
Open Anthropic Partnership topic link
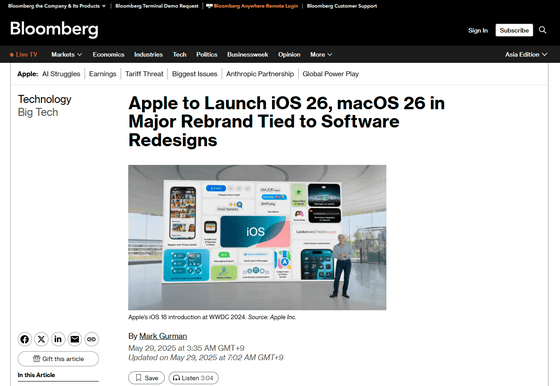(260, 74)
